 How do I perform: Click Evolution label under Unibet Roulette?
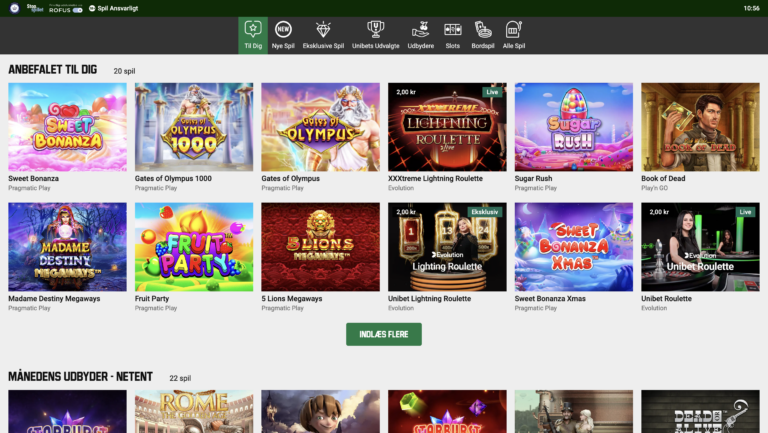(654, 308)
